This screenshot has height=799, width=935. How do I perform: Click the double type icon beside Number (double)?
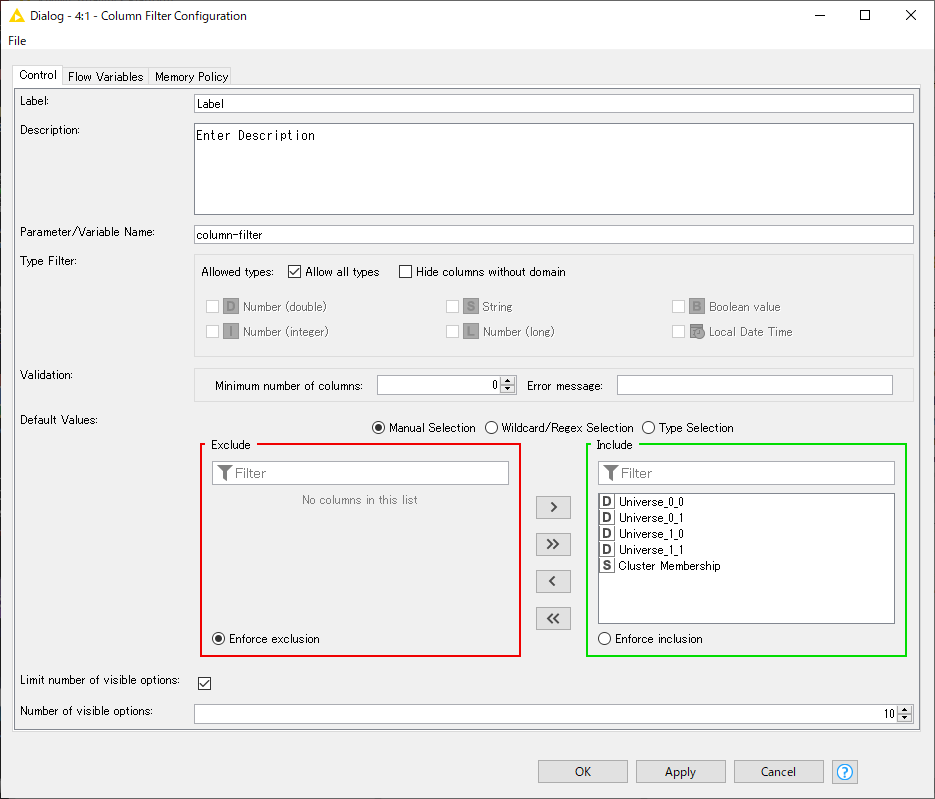[x=231, y=306]
